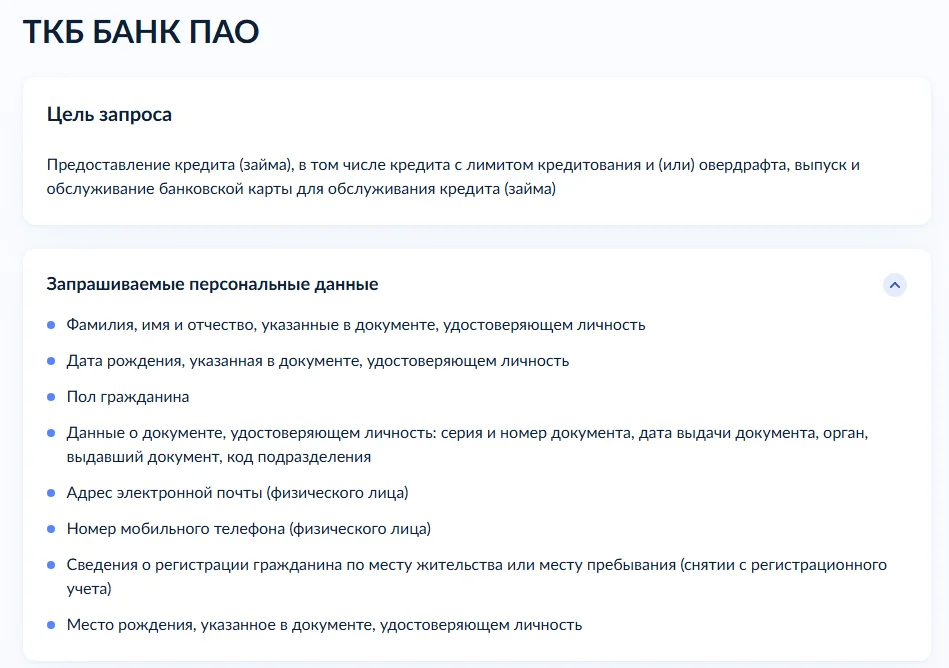Click the 'ТКБ БАНК ПАО' heading
Viewport: 949px width, 668px height.
141,32
